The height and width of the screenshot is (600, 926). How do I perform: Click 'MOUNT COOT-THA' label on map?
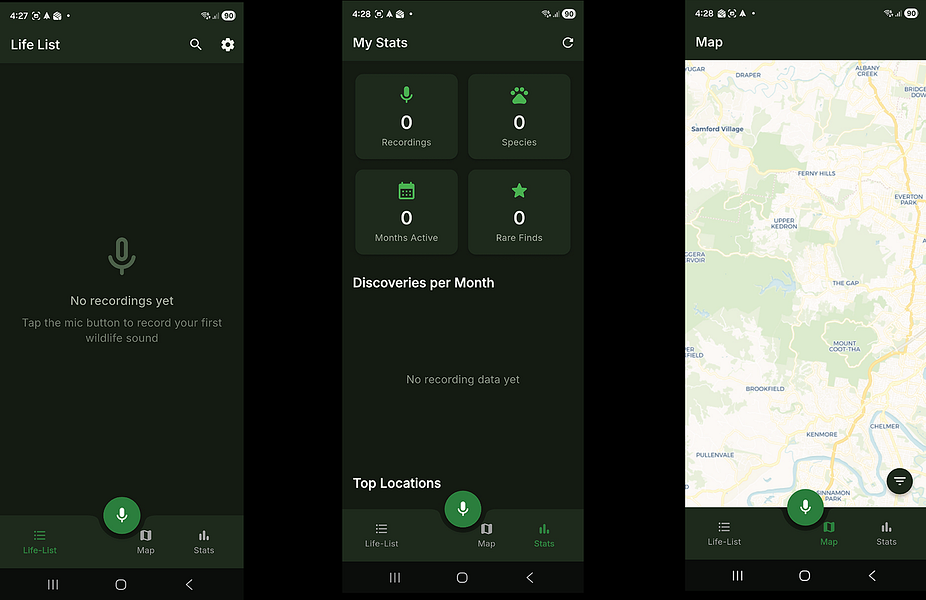coord(845,346)
